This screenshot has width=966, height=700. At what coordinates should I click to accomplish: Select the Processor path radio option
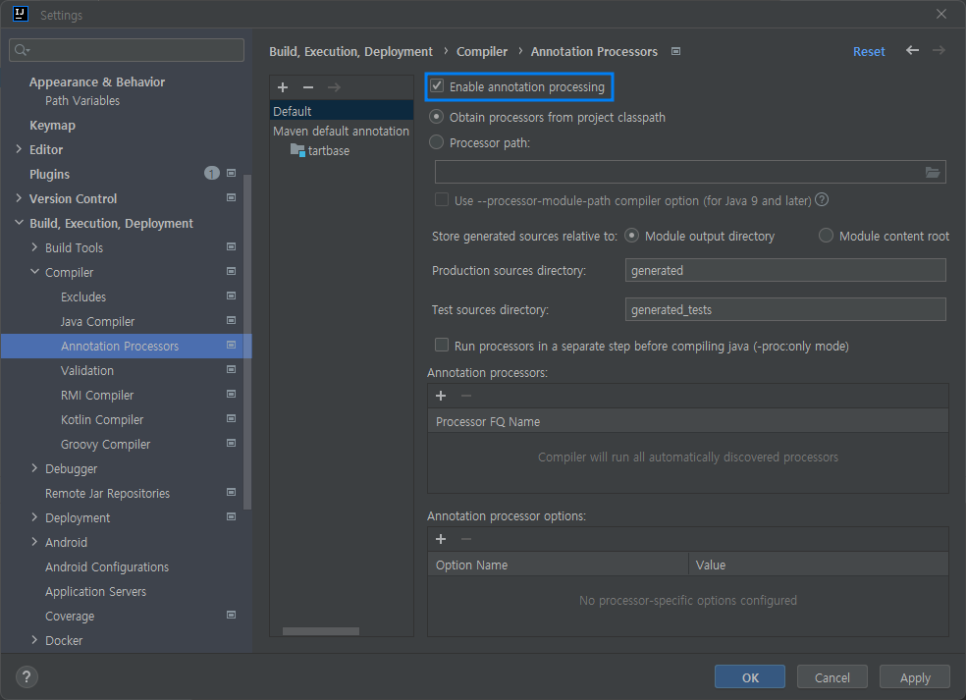(436, 142)
